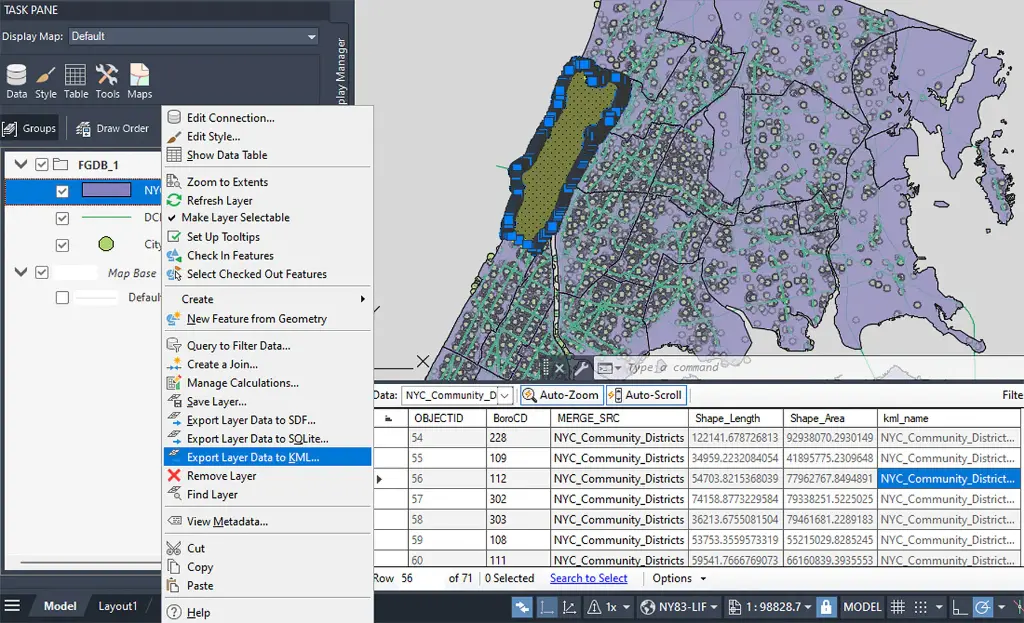
Task: Click the purple layer color swatch
Action: point(106,190)
